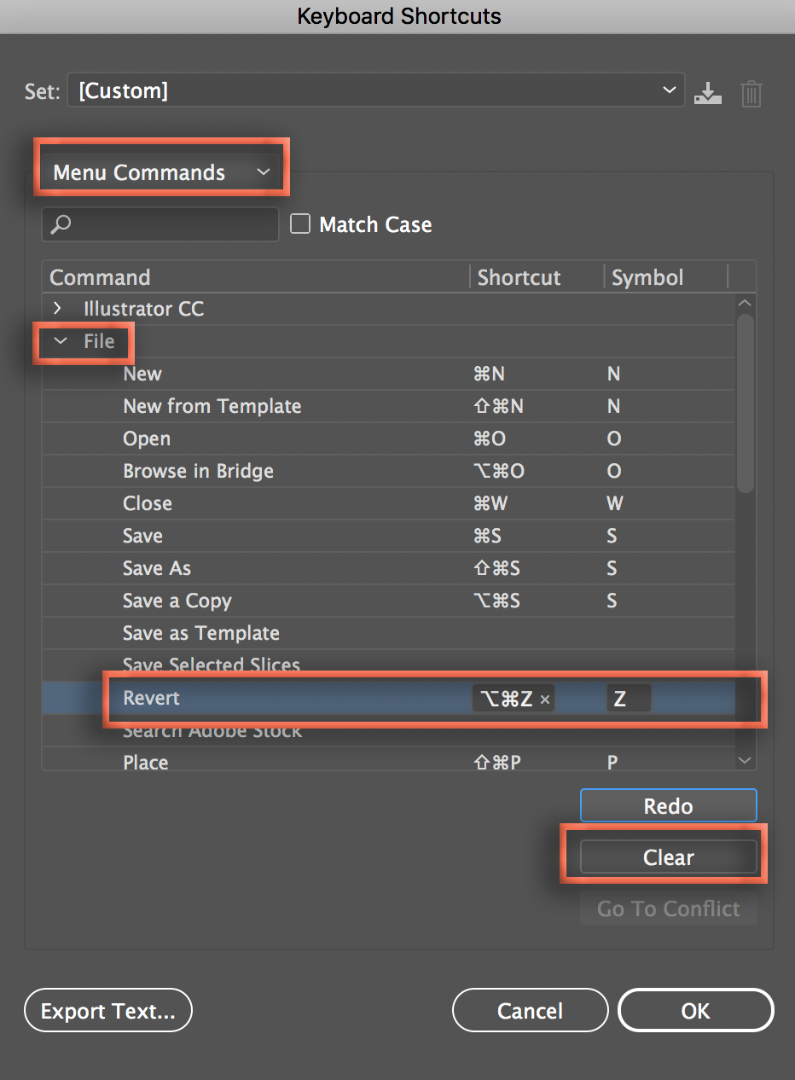Screen dimensions: 795x1080
Task: Enable the Match Case checkbox
Action: [x=300, y=225]
